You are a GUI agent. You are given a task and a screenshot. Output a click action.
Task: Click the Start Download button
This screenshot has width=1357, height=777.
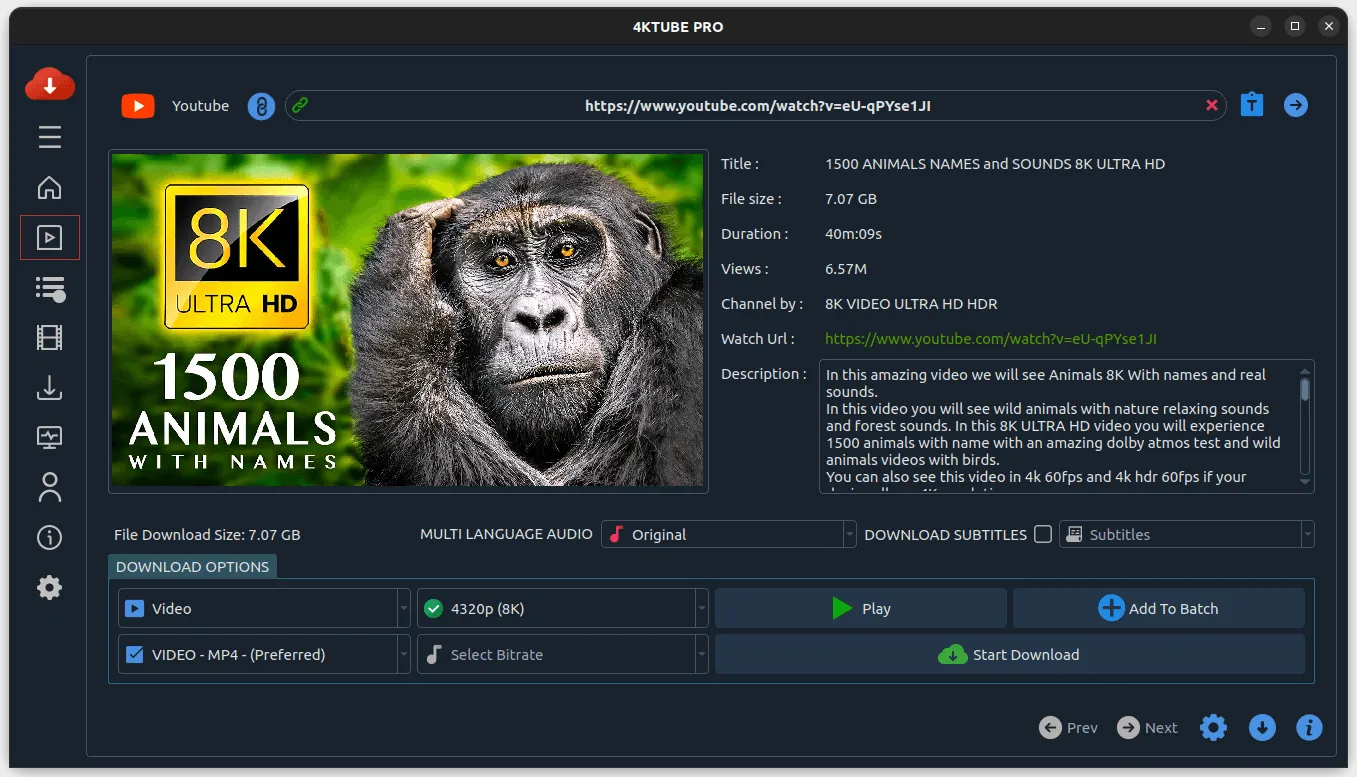[x=1010, y=655]
